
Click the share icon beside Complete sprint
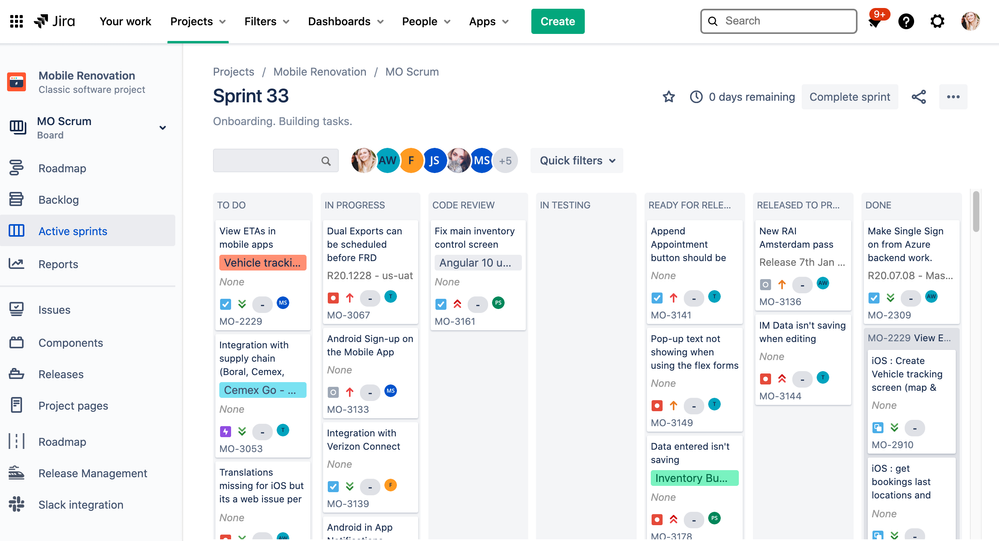(x=919, y=97)
